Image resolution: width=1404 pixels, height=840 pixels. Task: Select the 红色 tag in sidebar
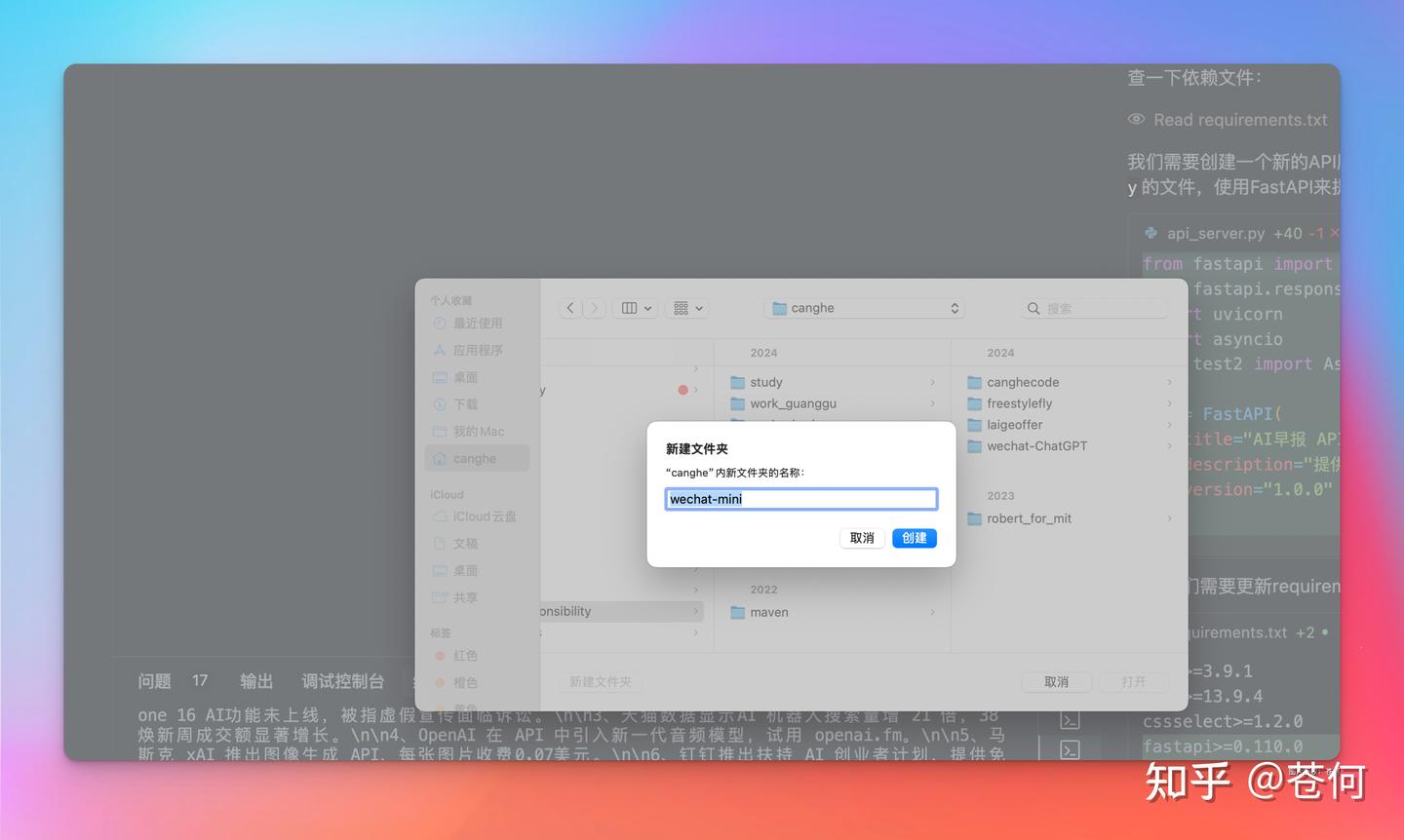(x=465, y=656)
